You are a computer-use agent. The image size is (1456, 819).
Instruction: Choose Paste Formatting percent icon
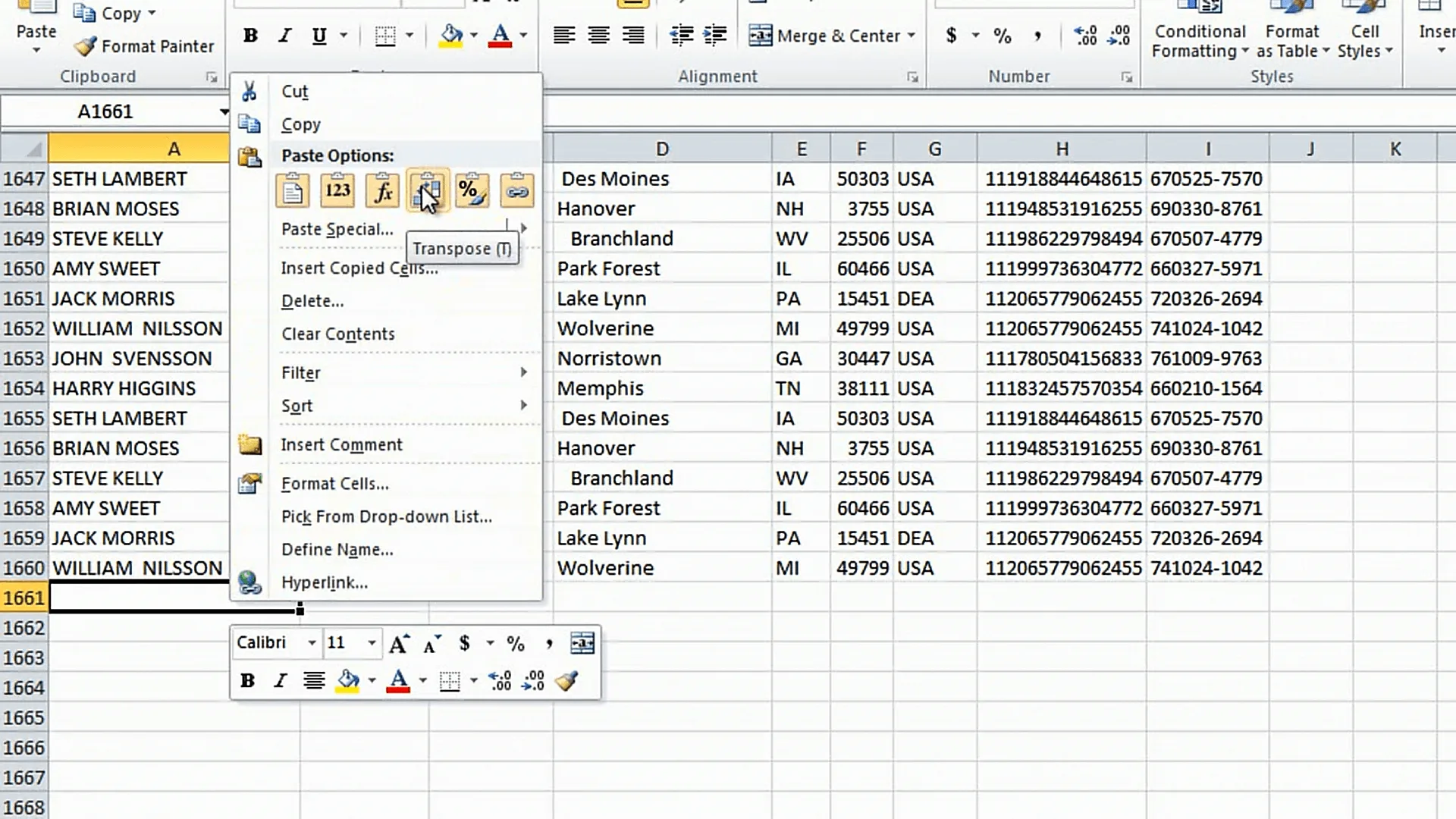[472, 190]
